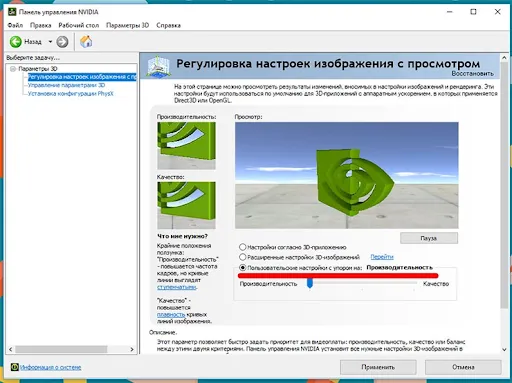Click the grey Forward arrow icon
The image size is (512, 383).
62,42
